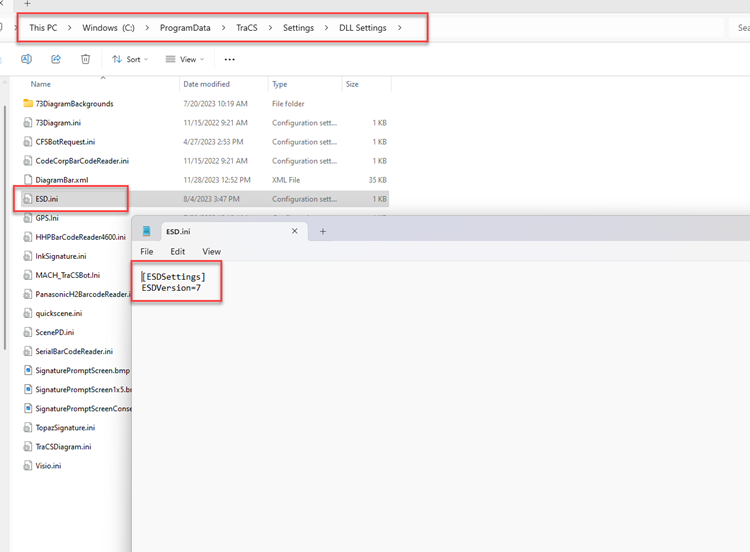Click the SignaturePromptScreen.bmp image file icon
Image resolution: width=750 pixels, height=552 pixels.
[28, 370]
